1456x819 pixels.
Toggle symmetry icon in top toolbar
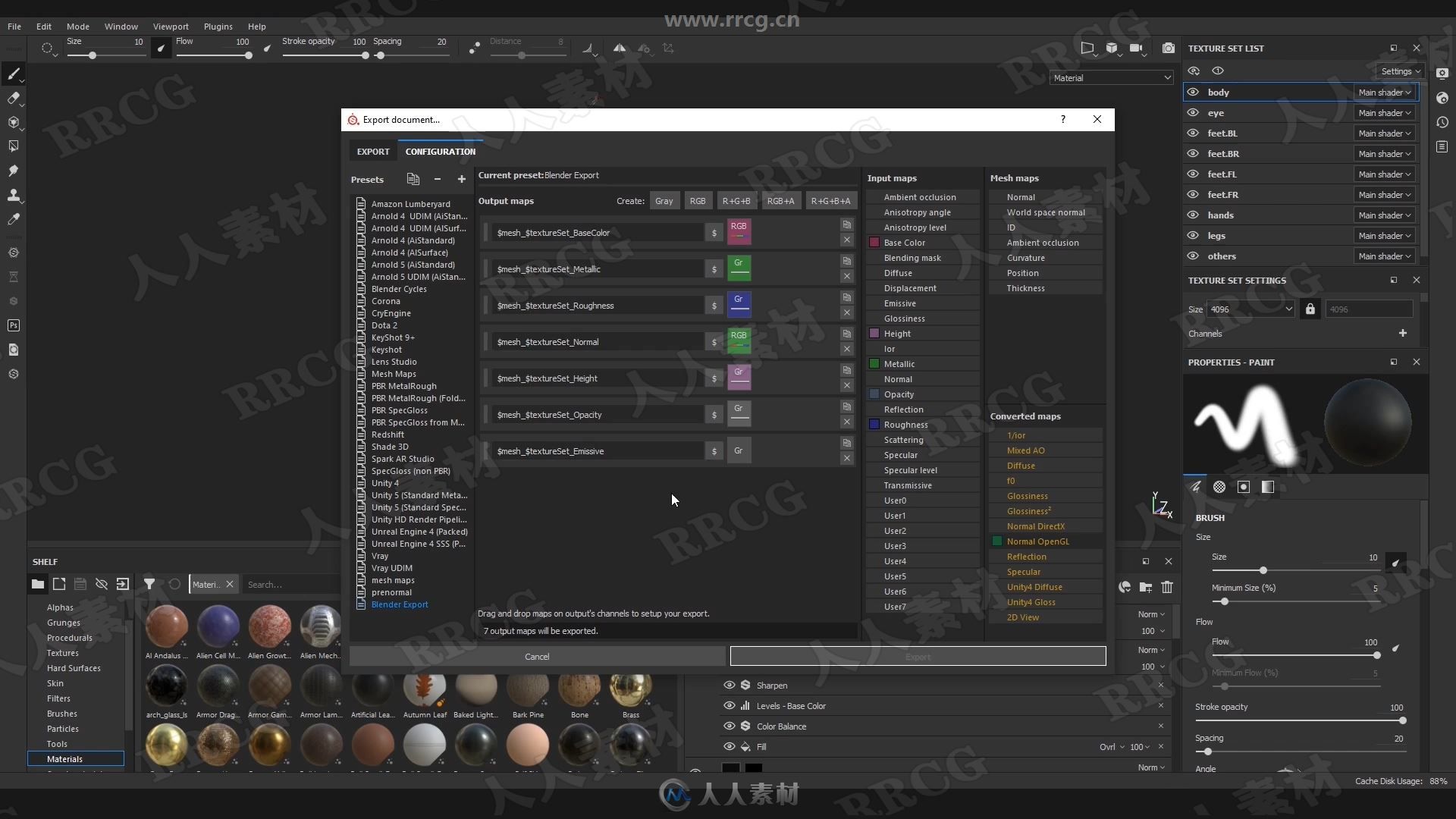[620, 48]
